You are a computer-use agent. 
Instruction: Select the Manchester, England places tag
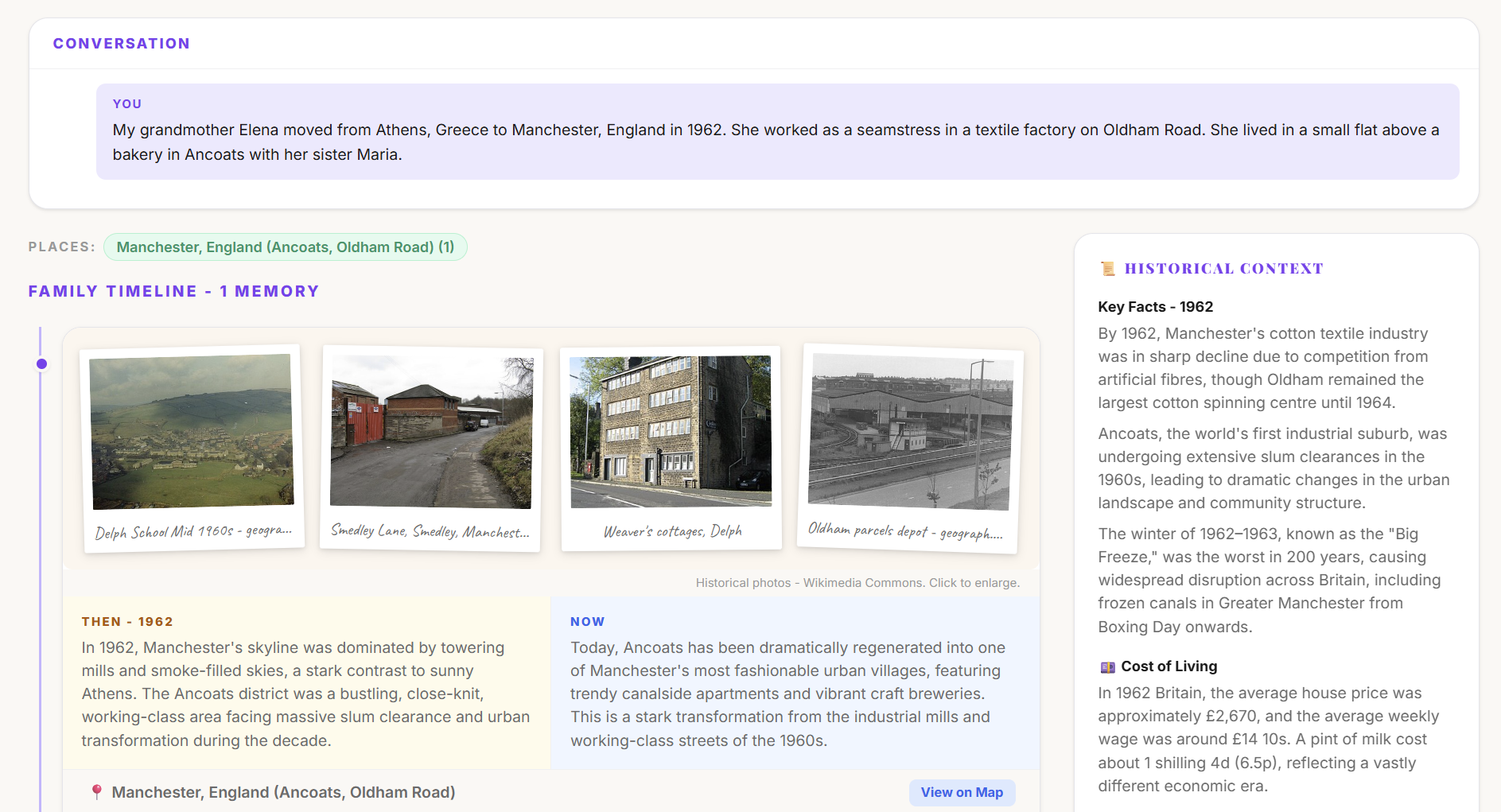click(x=286, y=247)
